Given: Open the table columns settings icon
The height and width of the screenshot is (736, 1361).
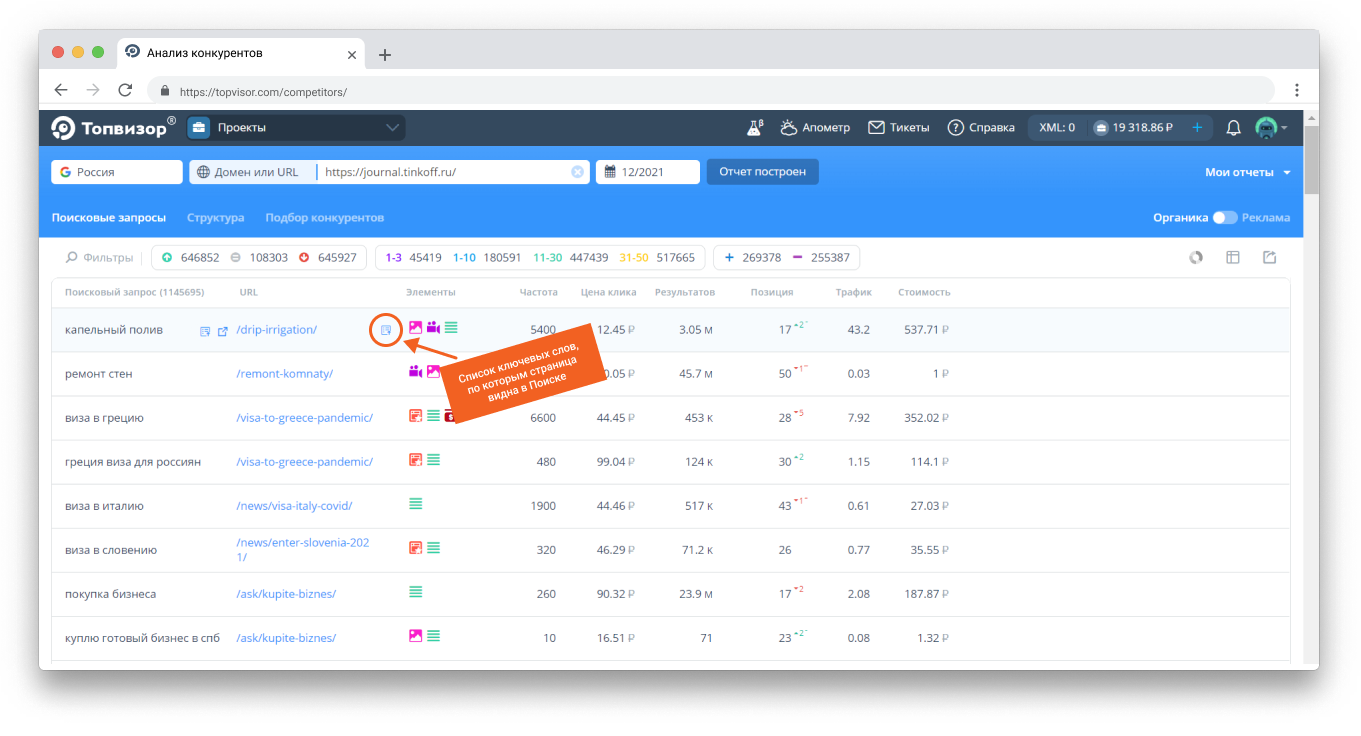Looking at the screenshot, I should point(1233,258).
